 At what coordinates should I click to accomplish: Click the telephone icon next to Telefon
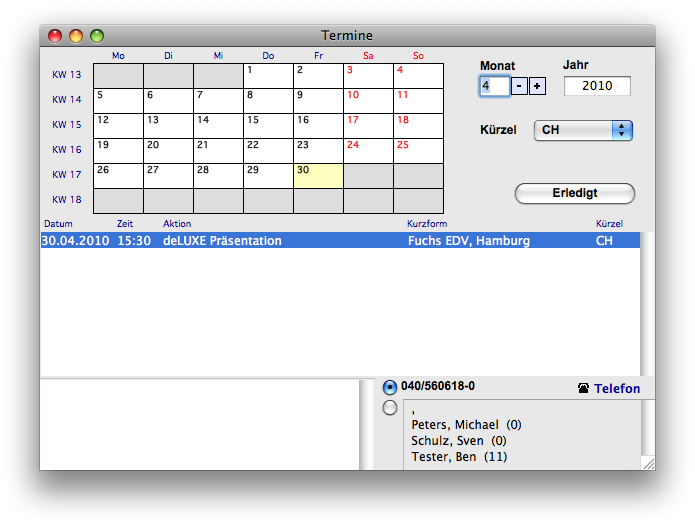[x=583, y=388]
